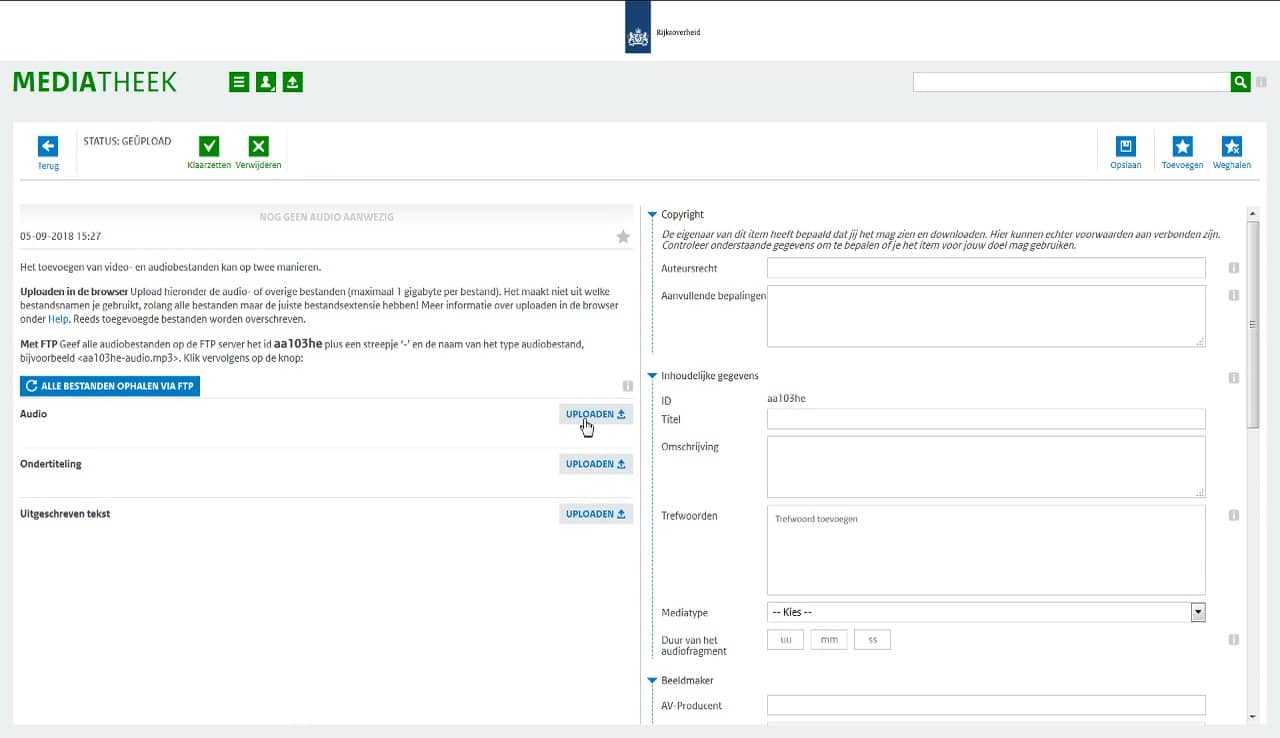Click the Toevoegen star icon
This screenshot has width=1280, height=738.
click(x=1182, y=147)
